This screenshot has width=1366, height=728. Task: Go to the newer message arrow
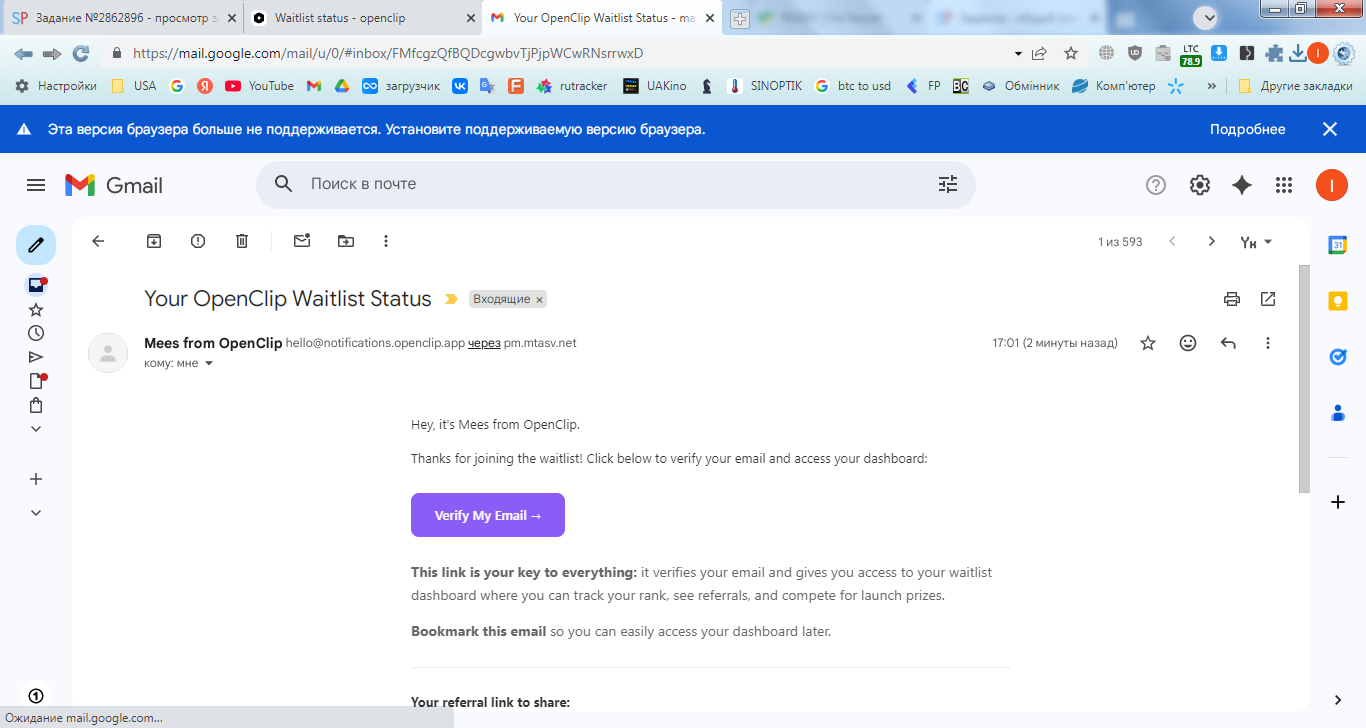coord(1172,241)
